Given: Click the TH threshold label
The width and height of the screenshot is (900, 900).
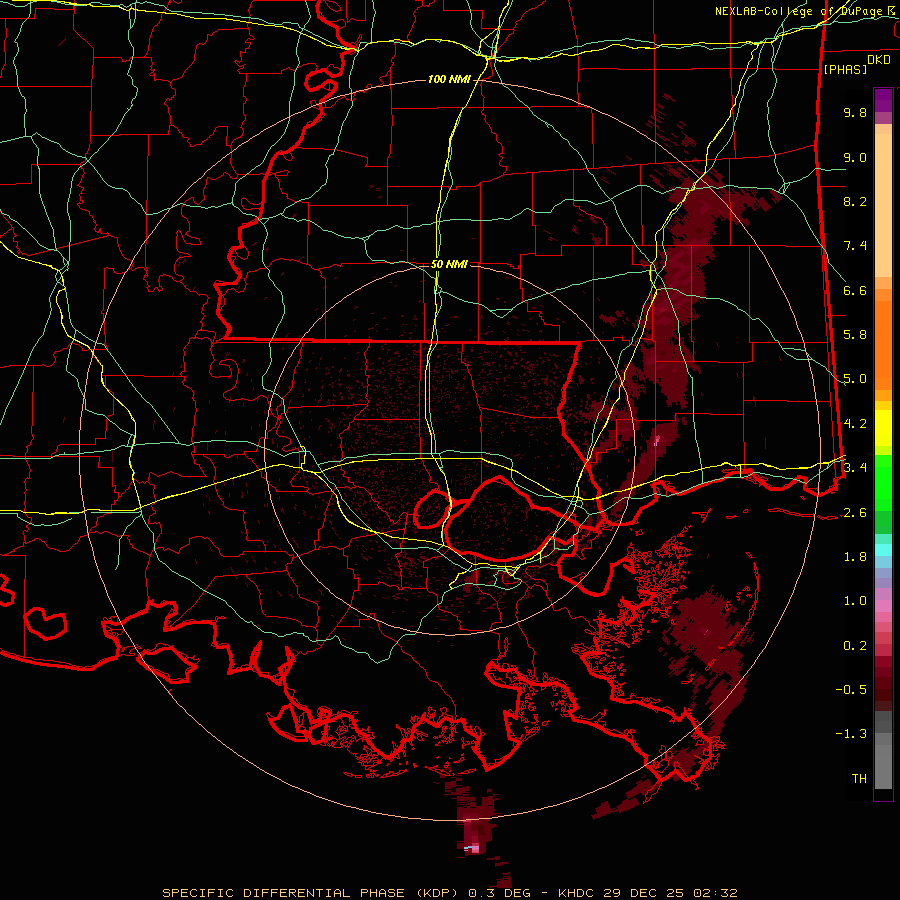Looking at the screenshot, I should tap(859, 779).
